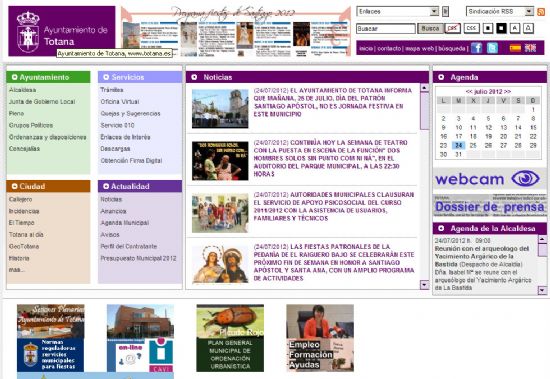Open the webcam eye banner
550x379 pixels.
click(x=490, y=179)
